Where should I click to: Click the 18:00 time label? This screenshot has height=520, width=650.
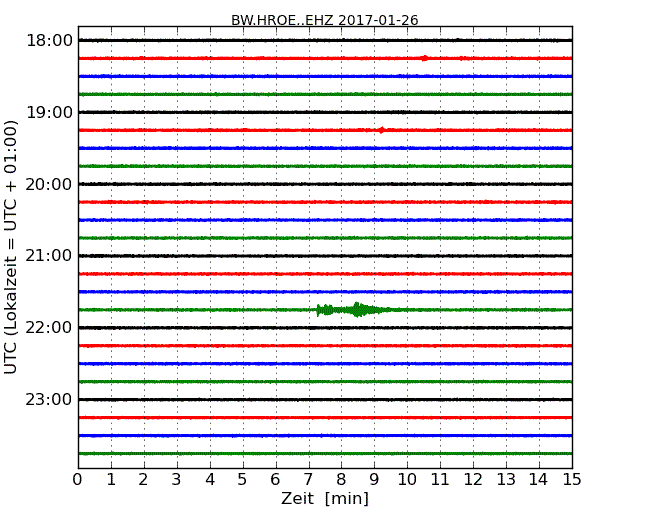[x=49, y=41]
